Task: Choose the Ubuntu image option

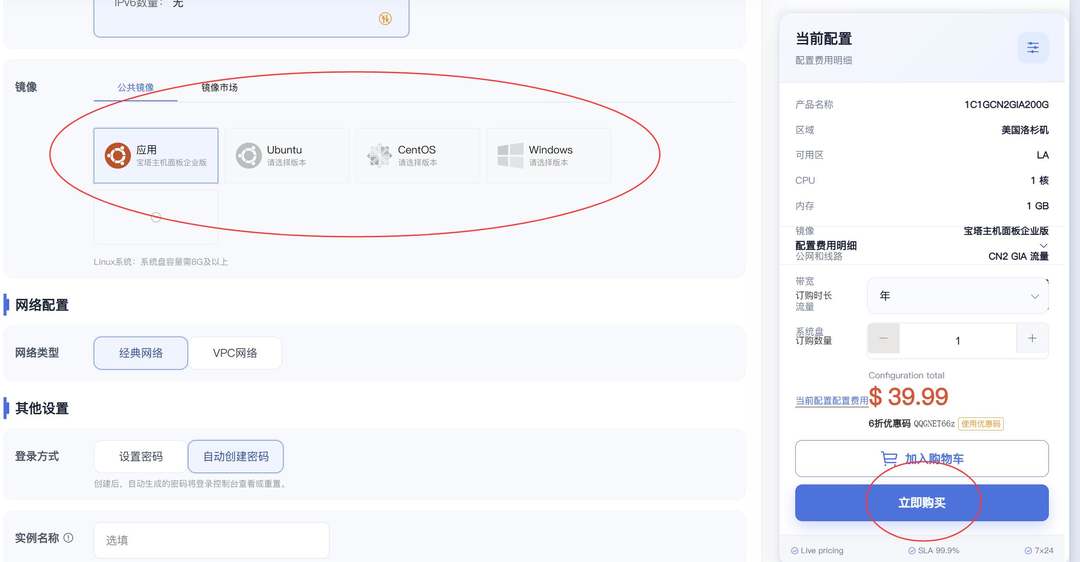Action: click(x=287, y=156)
